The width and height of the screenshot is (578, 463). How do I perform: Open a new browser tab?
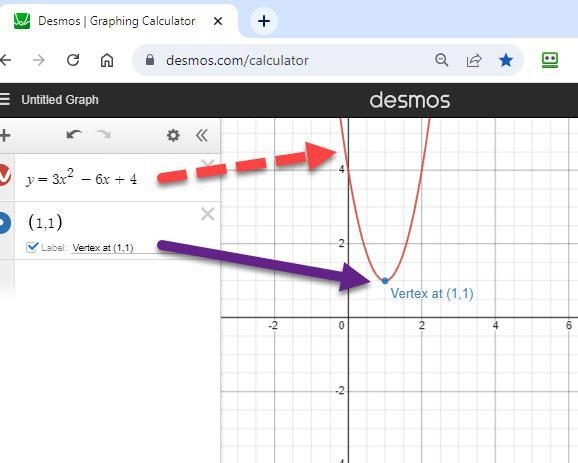264,21
